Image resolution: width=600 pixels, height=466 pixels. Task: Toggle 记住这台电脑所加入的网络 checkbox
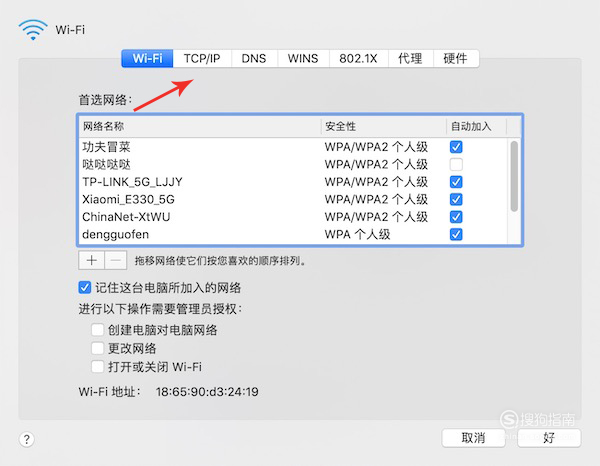(x=85, y=287)
